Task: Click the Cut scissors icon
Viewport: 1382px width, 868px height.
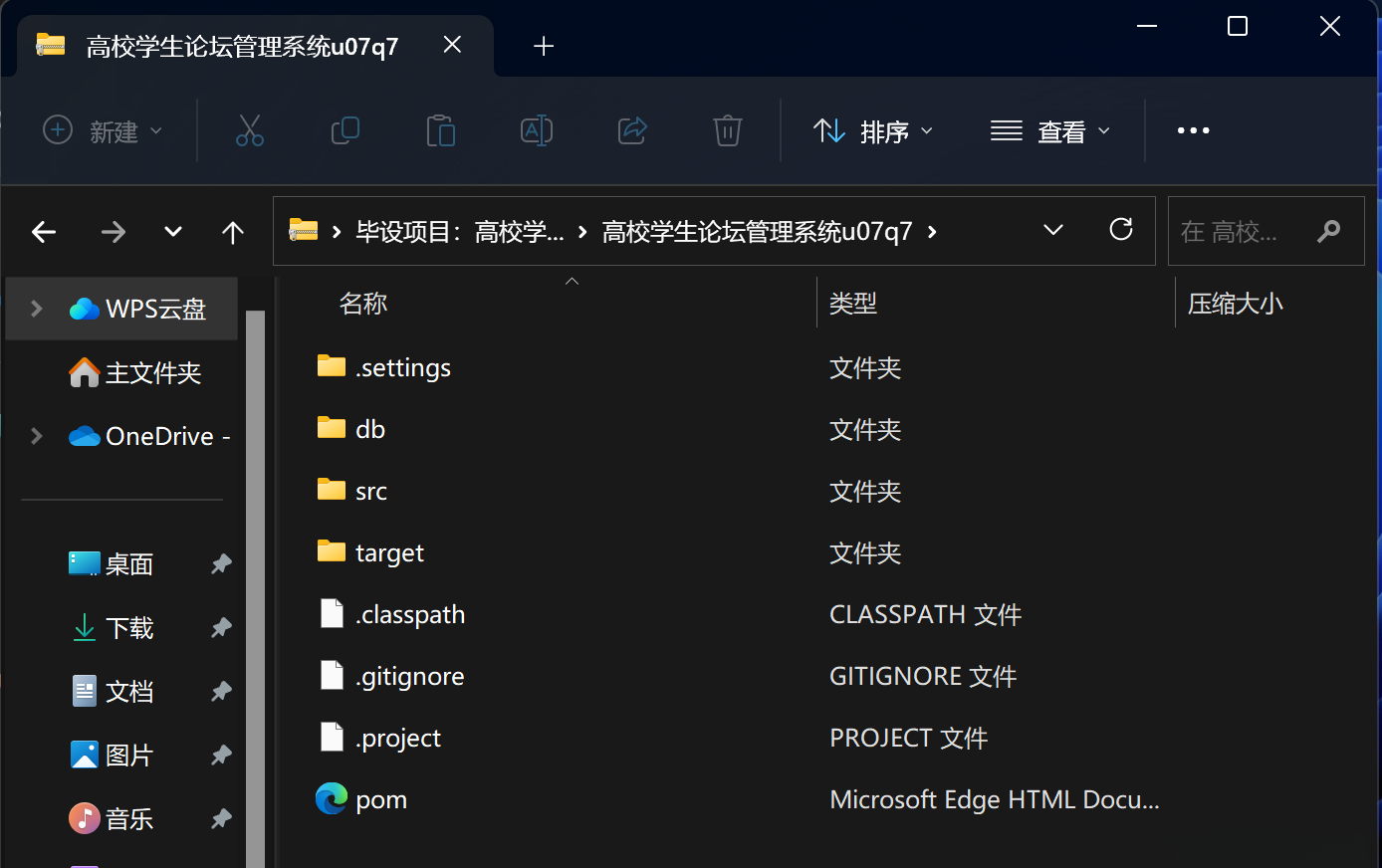Action: (x=249, y=130)
